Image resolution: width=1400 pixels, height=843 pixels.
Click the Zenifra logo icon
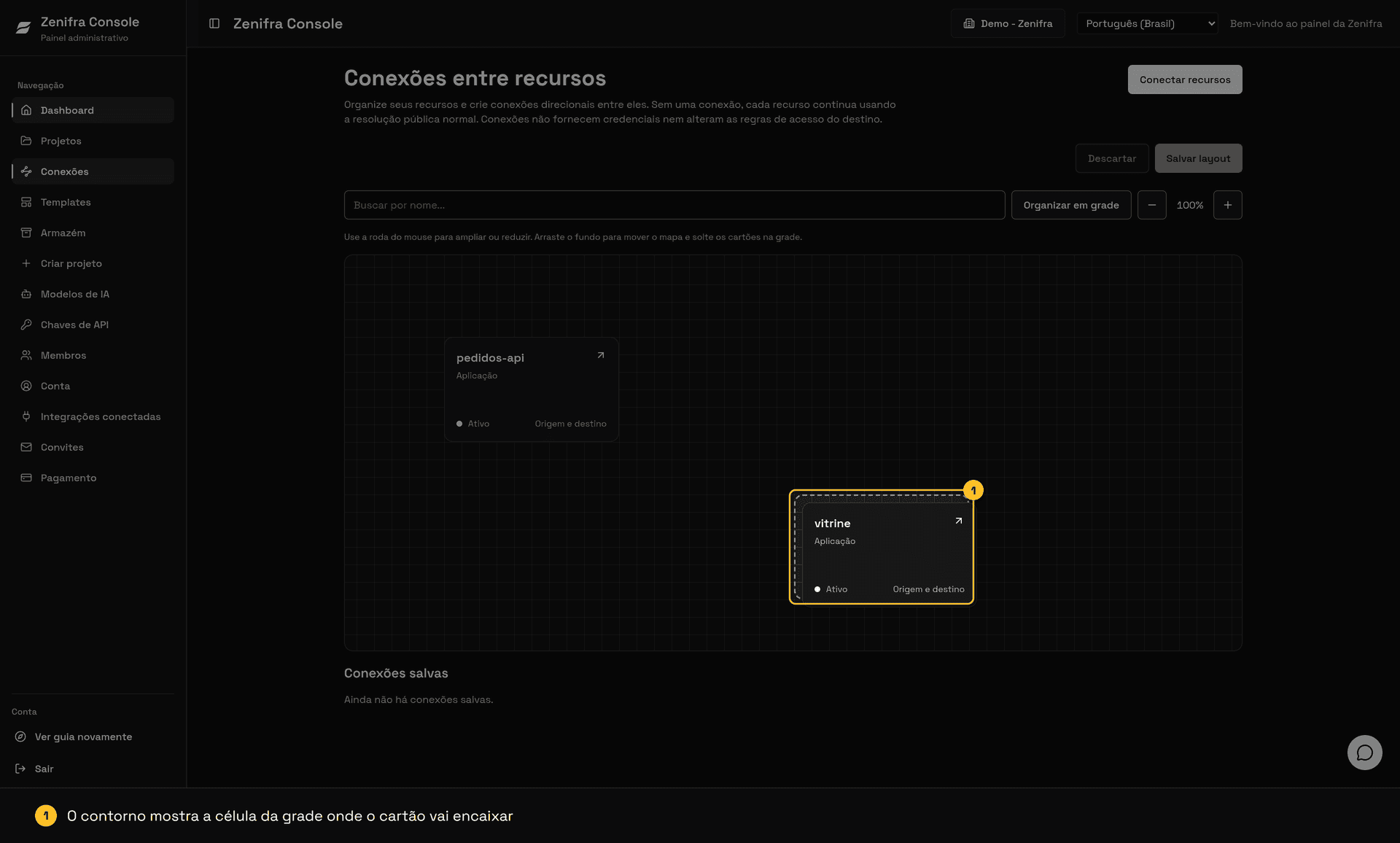pyautogui.click(x=23, y=28)
